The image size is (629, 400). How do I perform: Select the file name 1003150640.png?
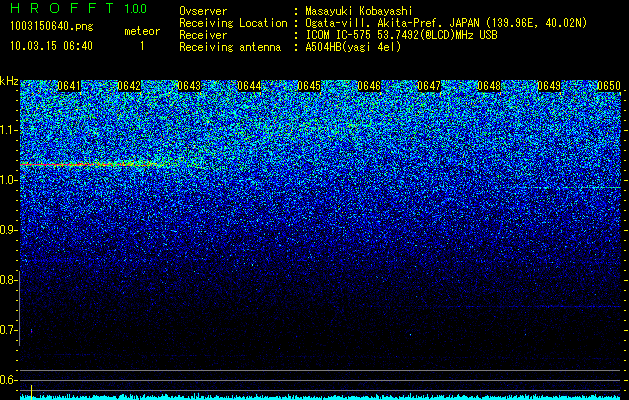click(52, 26)
